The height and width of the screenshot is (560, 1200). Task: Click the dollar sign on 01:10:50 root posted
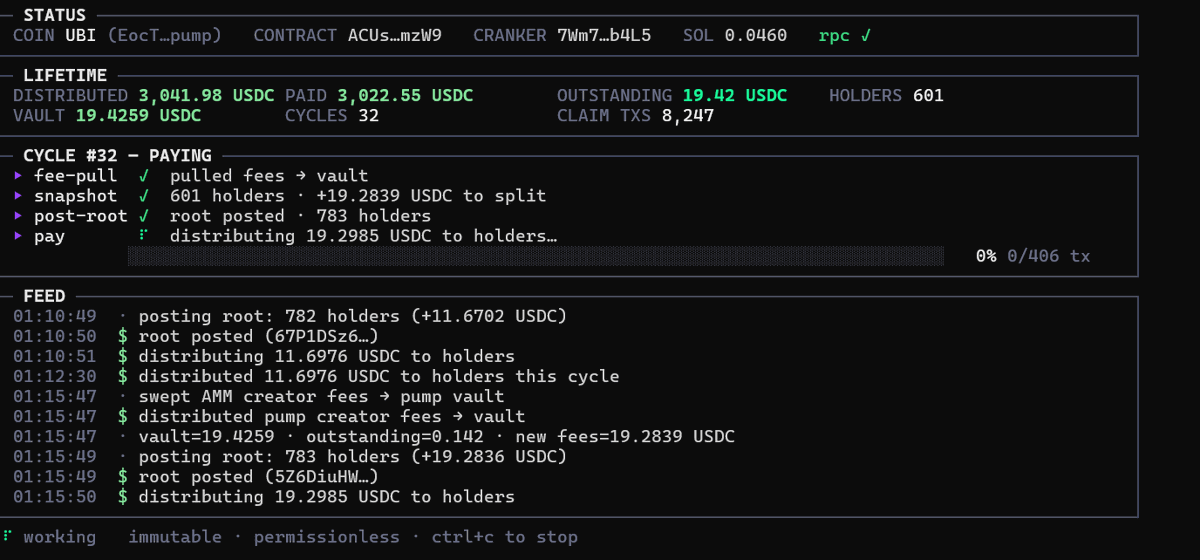point(123,336)
